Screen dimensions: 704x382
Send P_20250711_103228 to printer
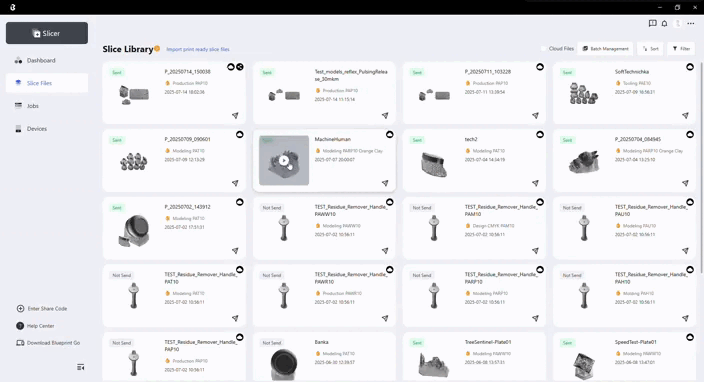pyautogui.click(x=535, y=115)
